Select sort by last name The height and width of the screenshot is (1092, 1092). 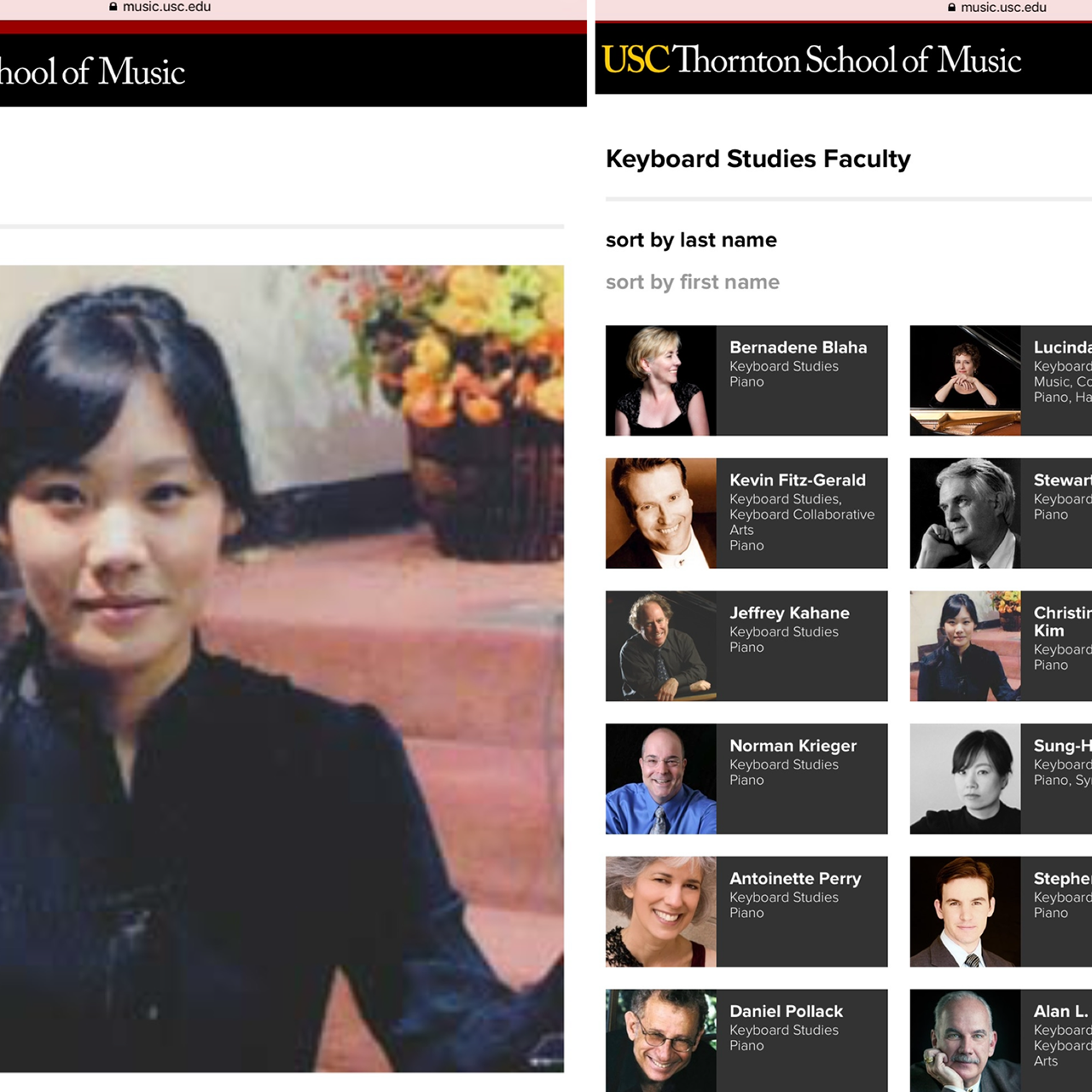pos(691,240)
